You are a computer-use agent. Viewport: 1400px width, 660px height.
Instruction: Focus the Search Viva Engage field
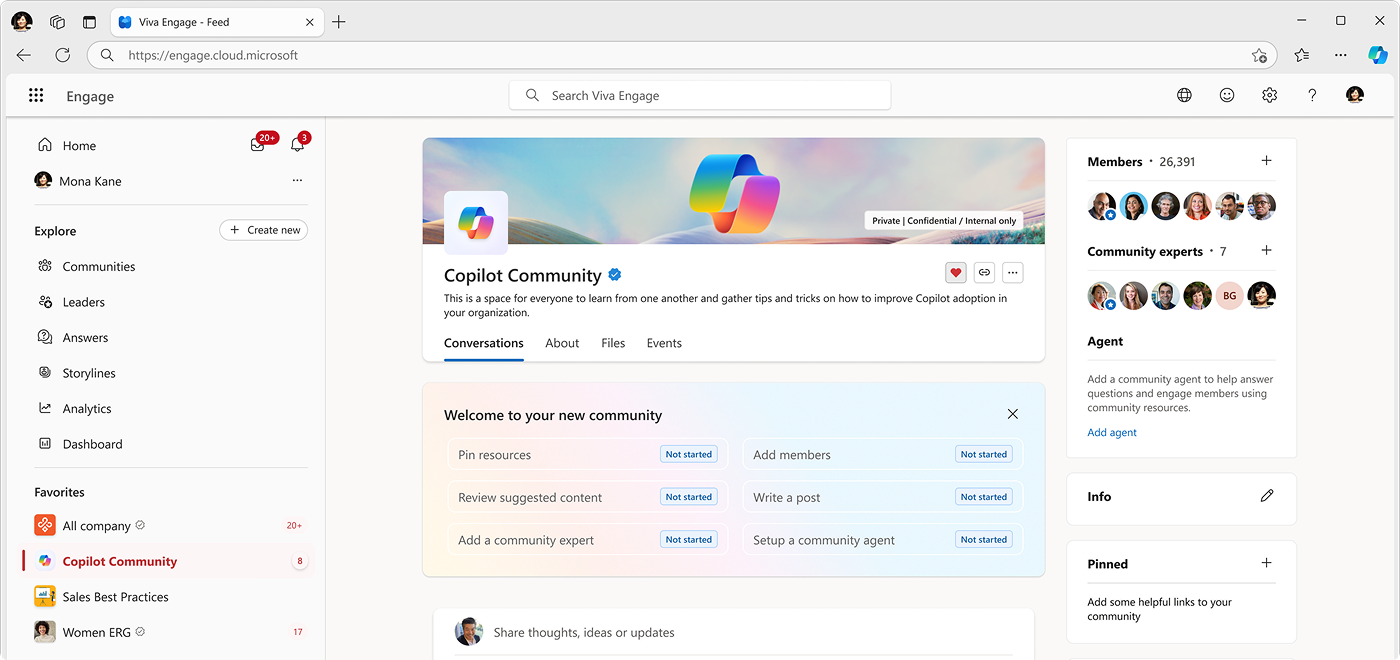click(700, 95)
